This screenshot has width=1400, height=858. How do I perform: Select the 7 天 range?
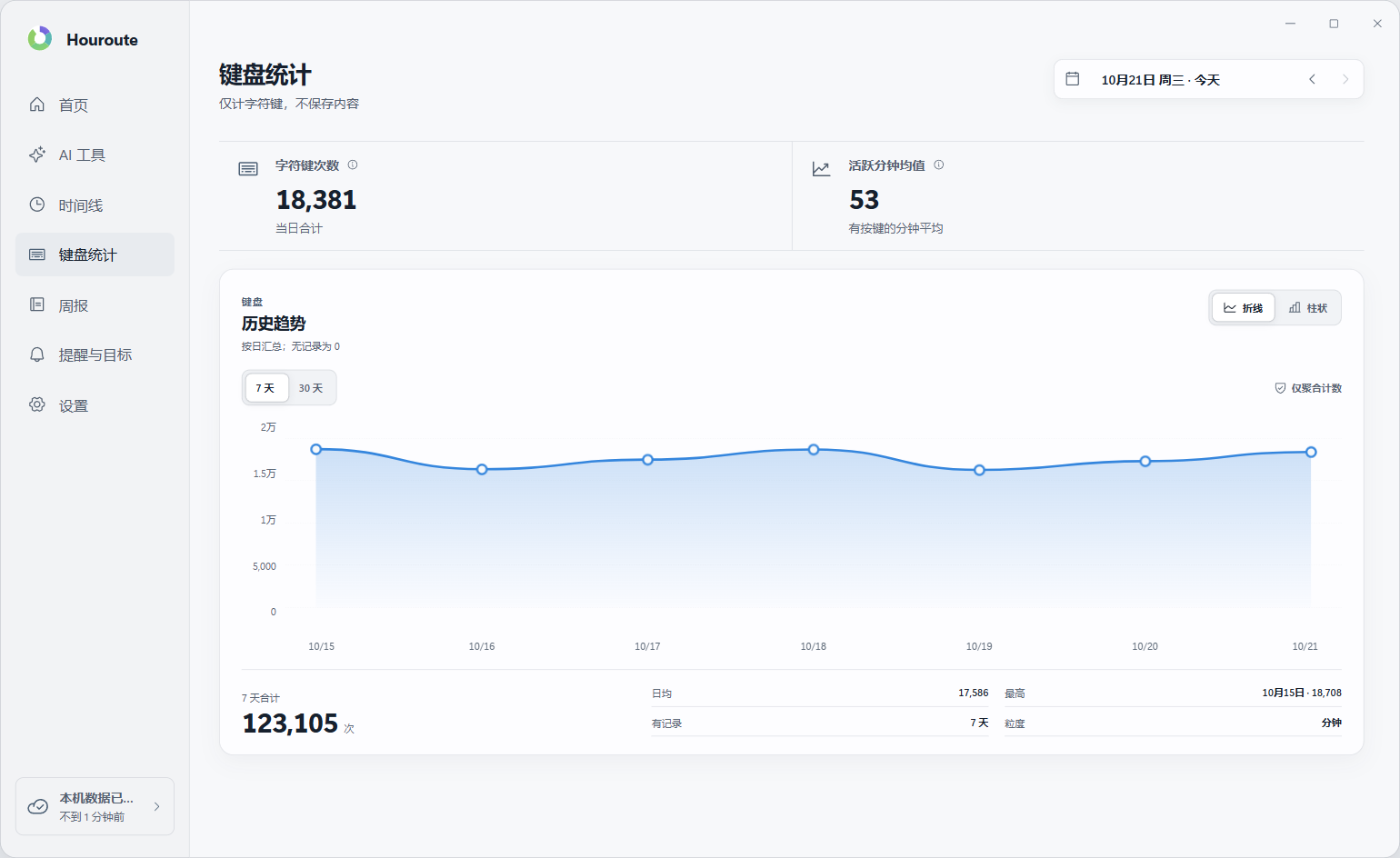pos(265,388)
